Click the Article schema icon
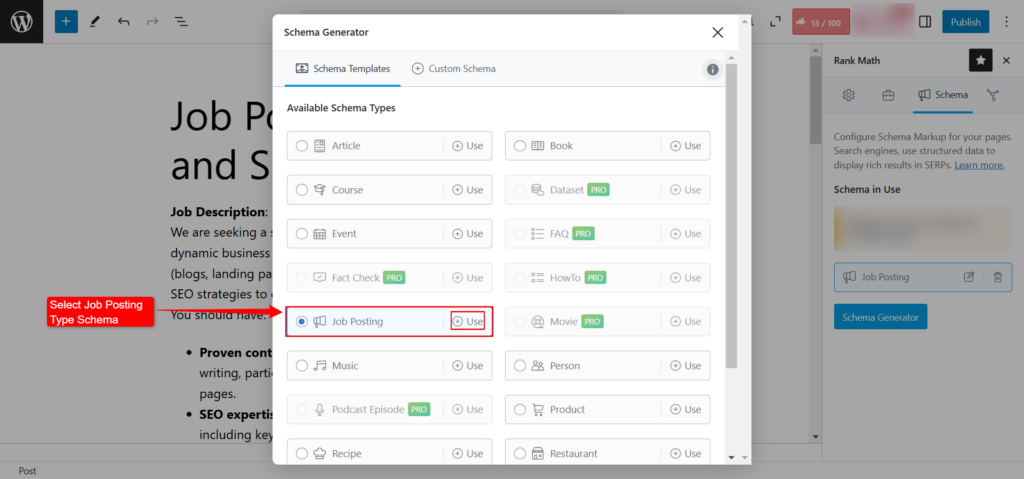This screenshot has width=1024, height=479. (319, 146)
